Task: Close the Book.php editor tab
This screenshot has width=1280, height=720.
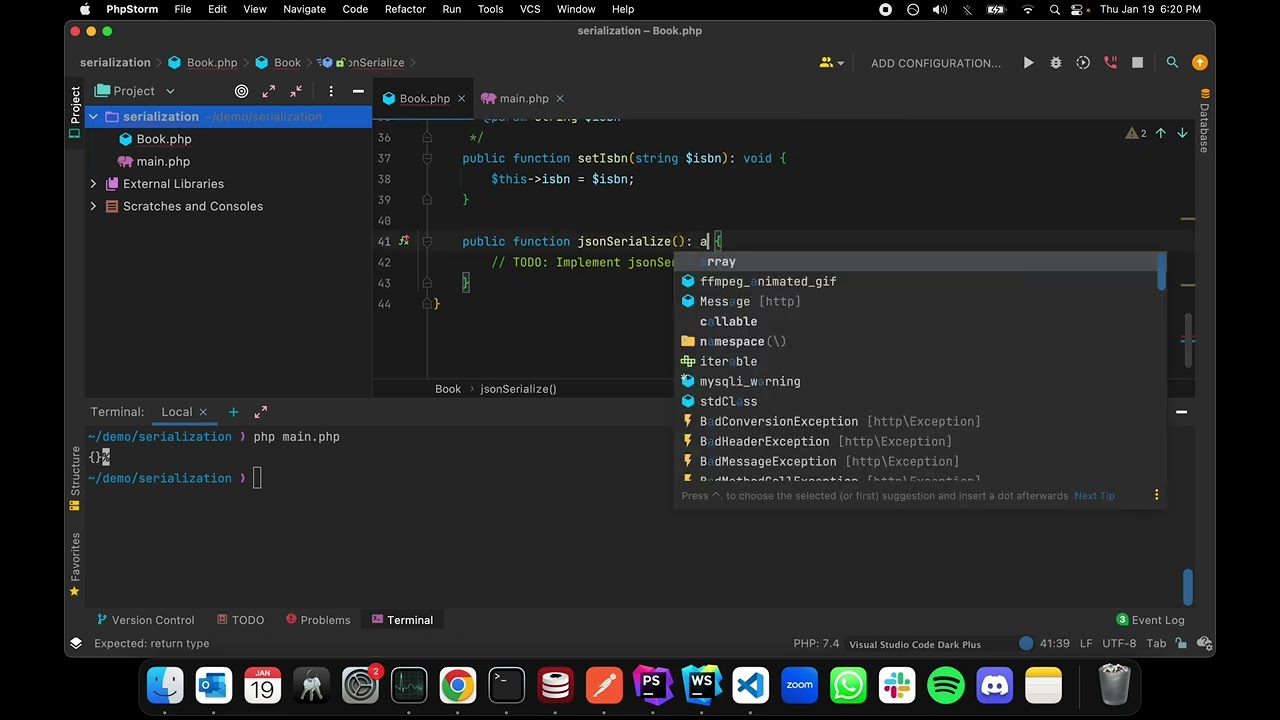Action: 462,98
